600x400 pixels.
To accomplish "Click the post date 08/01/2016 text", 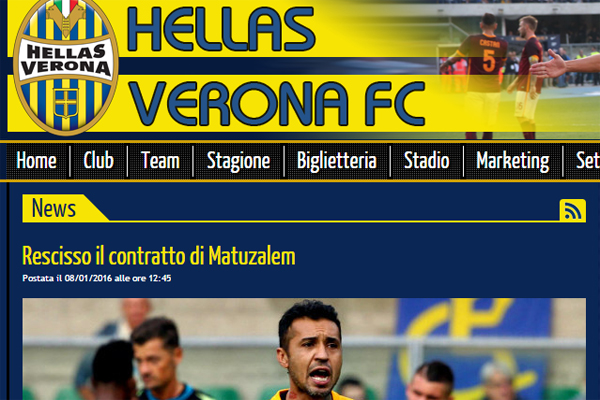I will coord(88,278).
